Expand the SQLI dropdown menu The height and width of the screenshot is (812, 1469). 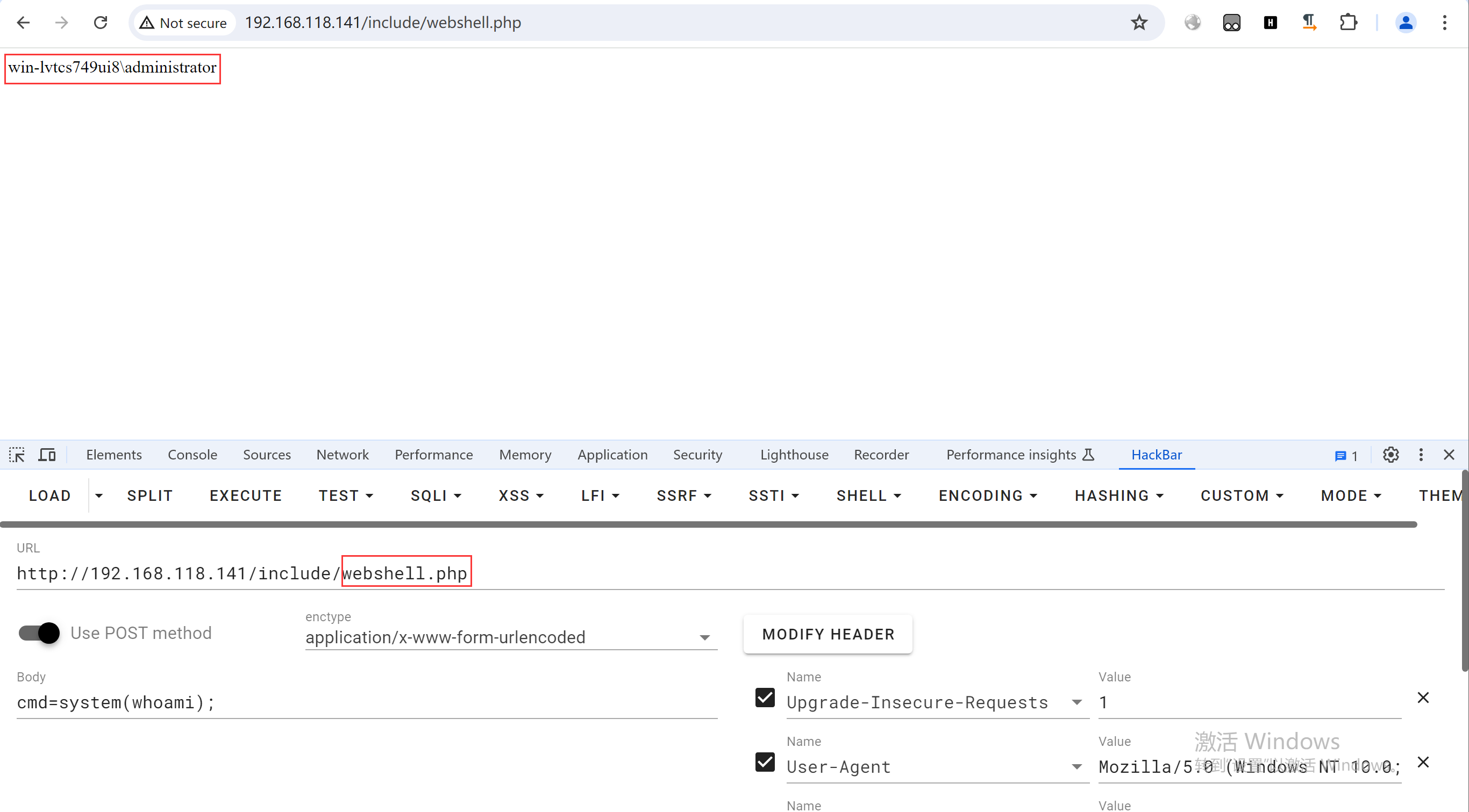point(436,496)
